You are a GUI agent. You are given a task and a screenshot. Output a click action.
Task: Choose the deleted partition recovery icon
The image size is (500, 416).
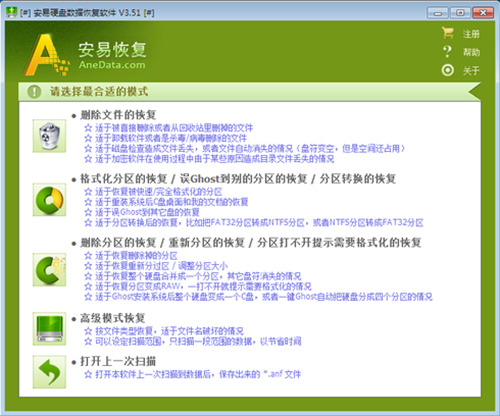49,270
